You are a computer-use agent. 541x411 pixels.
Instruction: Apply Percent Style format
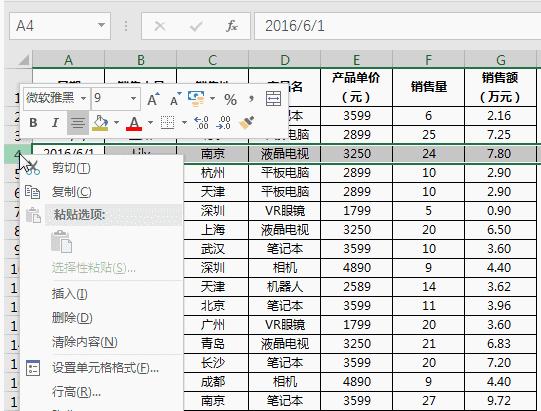[x=230, y=100]
